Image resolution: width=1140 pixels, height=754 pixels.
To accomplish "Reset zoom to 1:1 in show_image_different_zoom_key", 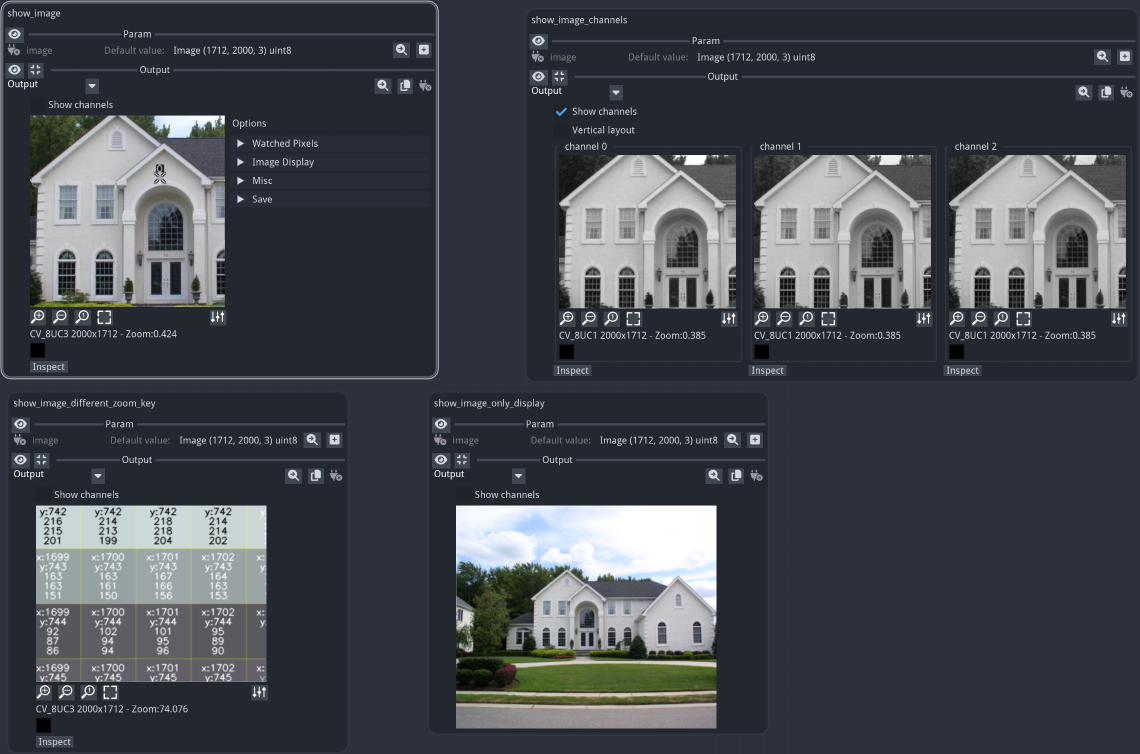I will click(88, 692).
